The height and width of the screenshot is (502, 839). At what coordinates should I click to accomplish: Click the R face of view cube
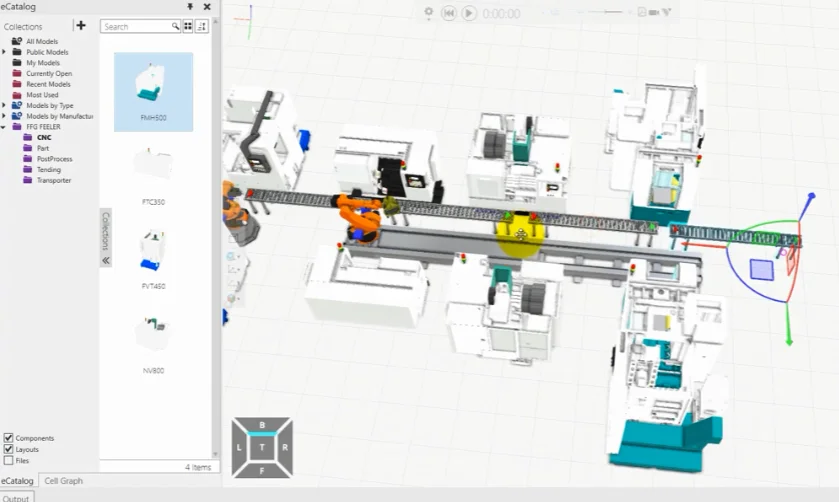(285, 447)
